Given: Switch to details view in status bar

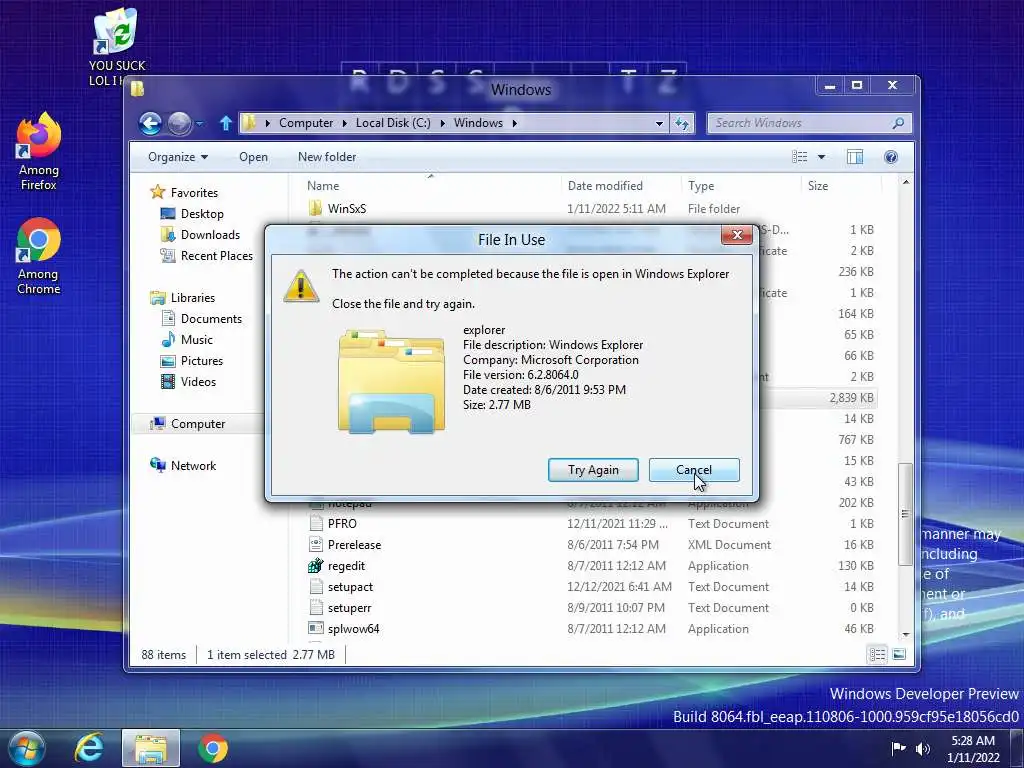Looking at the screenshot, I should [x=877, y=654].
